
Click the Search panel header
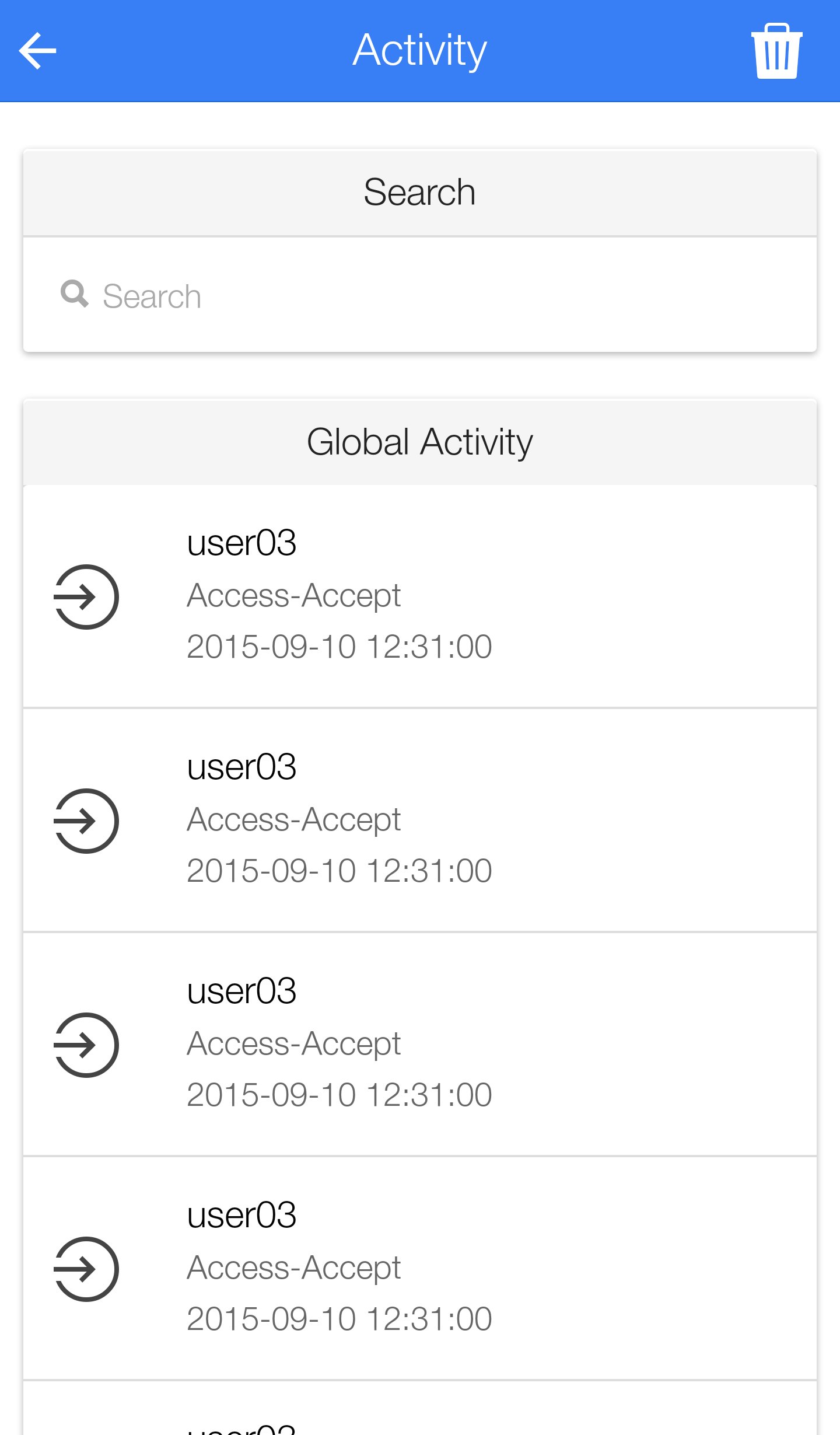[419, 193]
